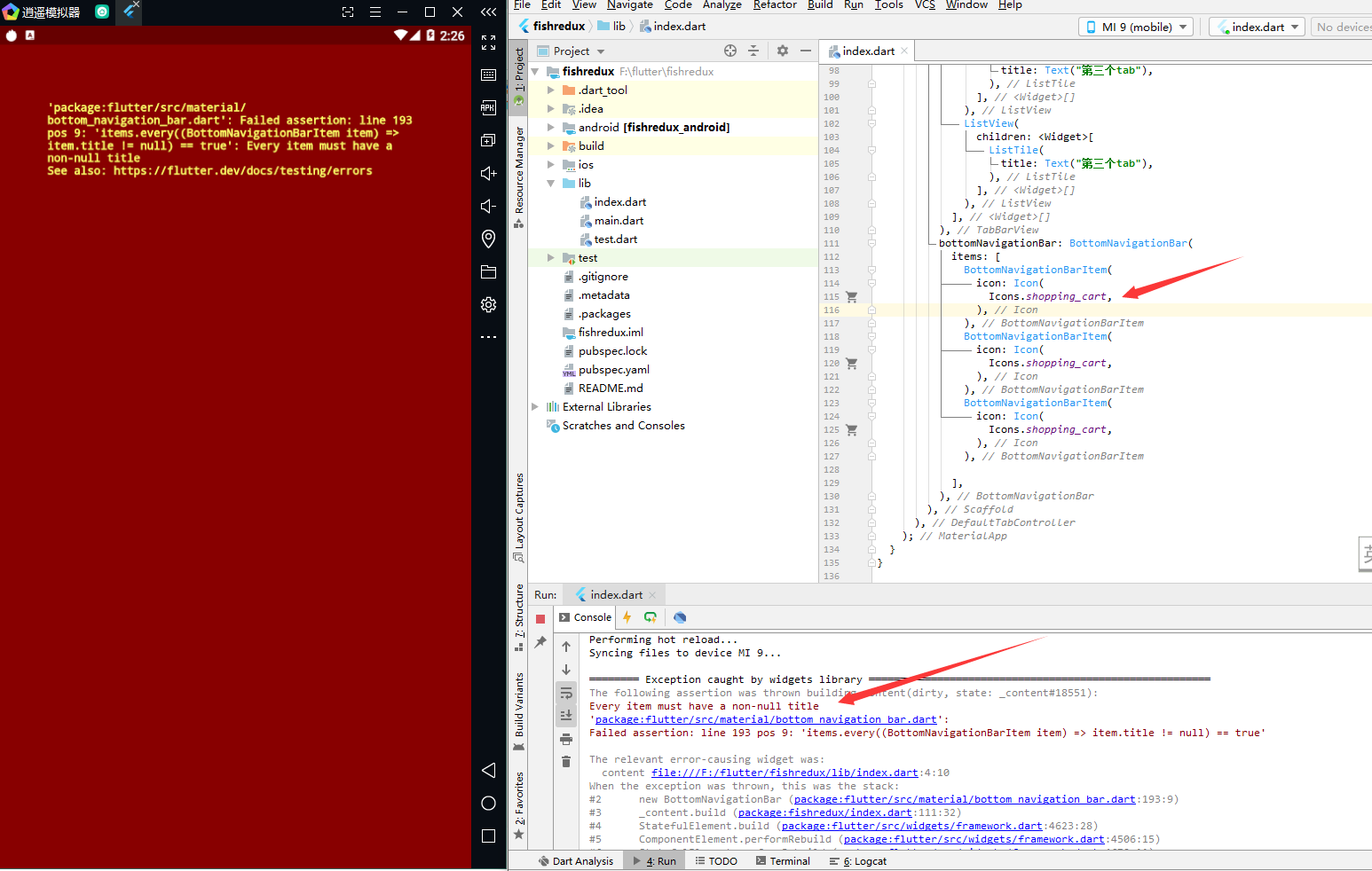1372x871 pixels.
Task: Open Analyze menu
Action: coord(721,4)
